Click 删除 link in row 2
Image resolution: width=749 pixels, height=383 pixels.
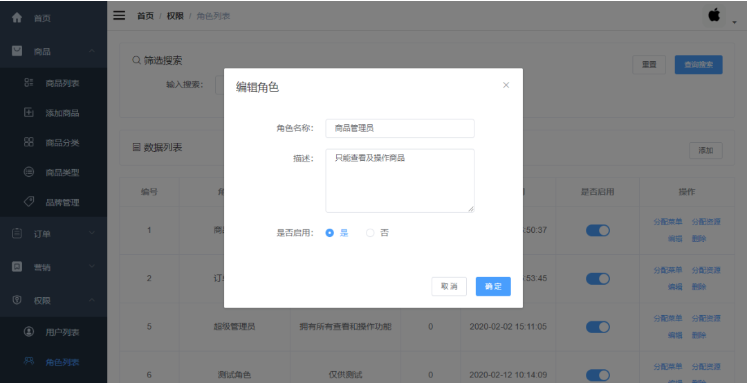click(x=699, y=287)
